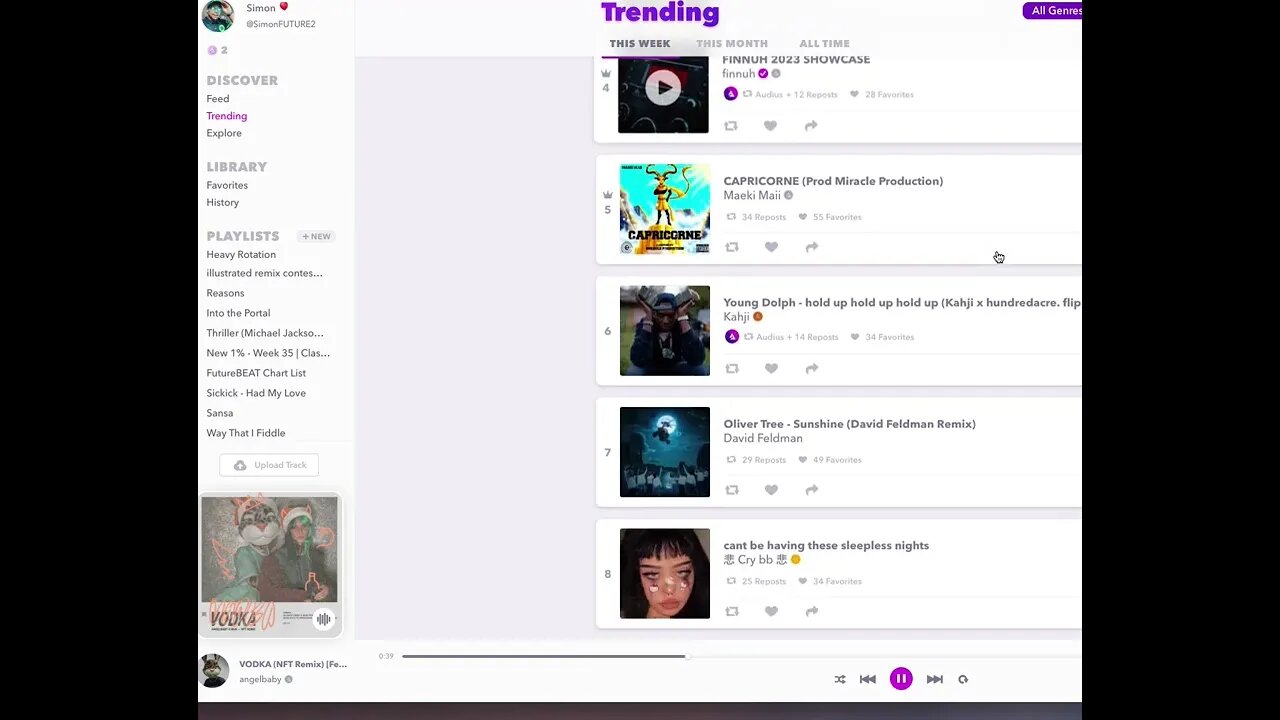Open the Sansa playlist
The image size is (1280, 720).
coord(220,413)
